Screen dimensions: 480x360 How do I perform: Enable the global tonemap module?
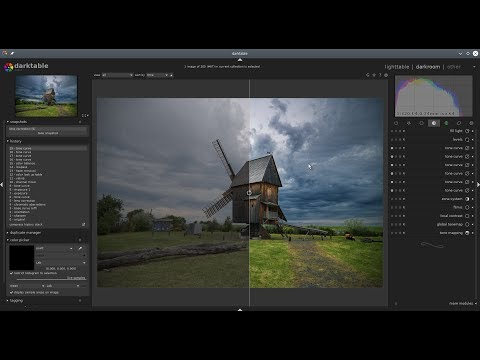467,224
